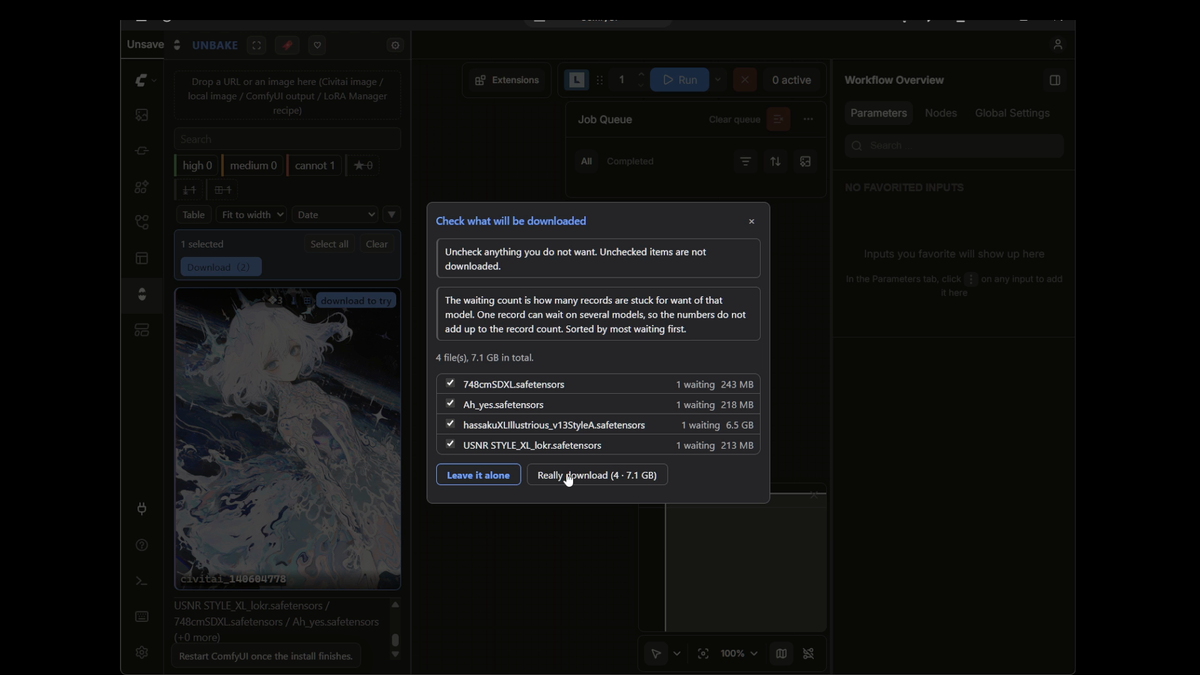
Task: Click the sort direction triangle button
Action: pos(391,215)
